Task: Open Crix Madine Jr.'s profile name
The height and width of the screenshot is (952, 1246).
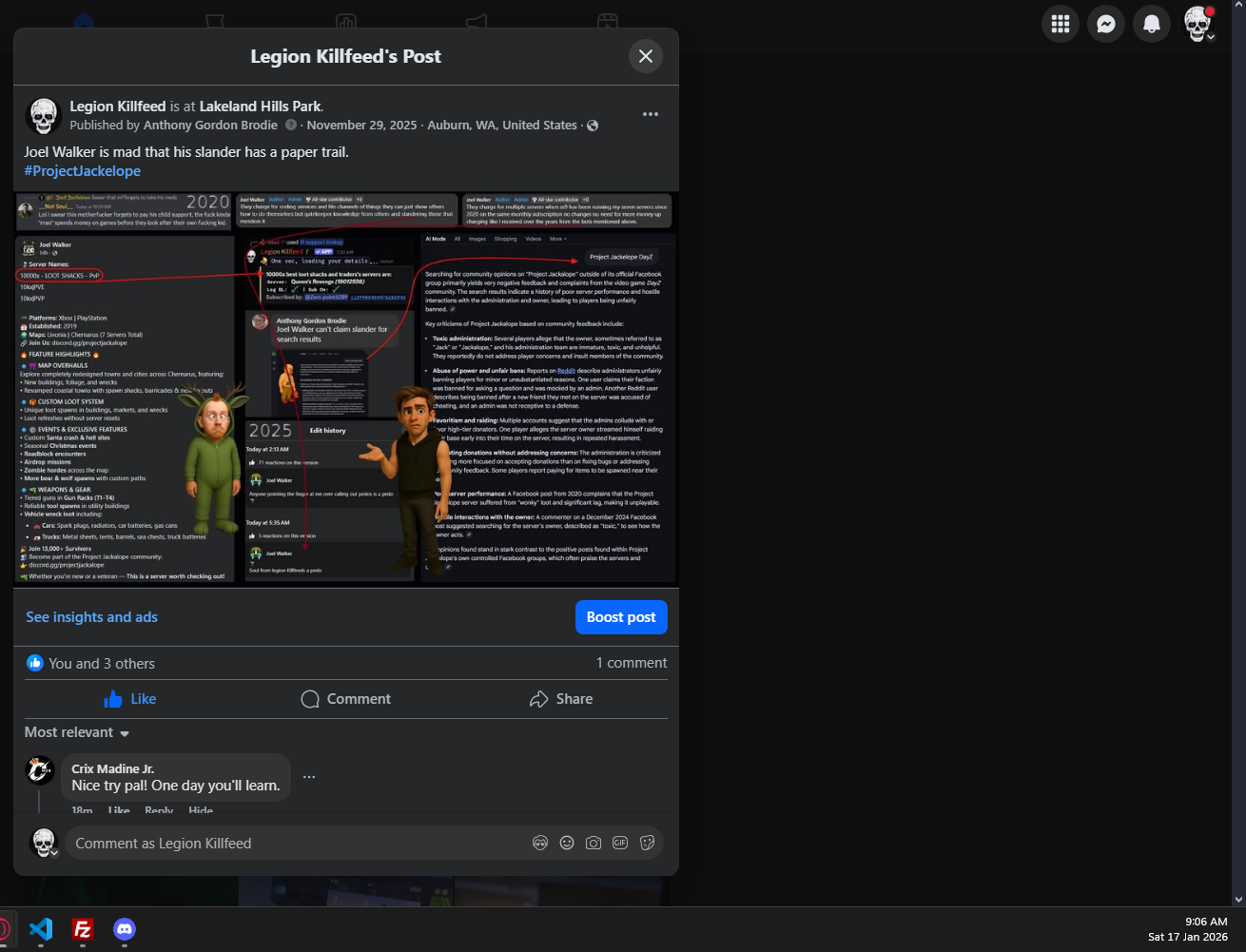Action: pos(113,768)
